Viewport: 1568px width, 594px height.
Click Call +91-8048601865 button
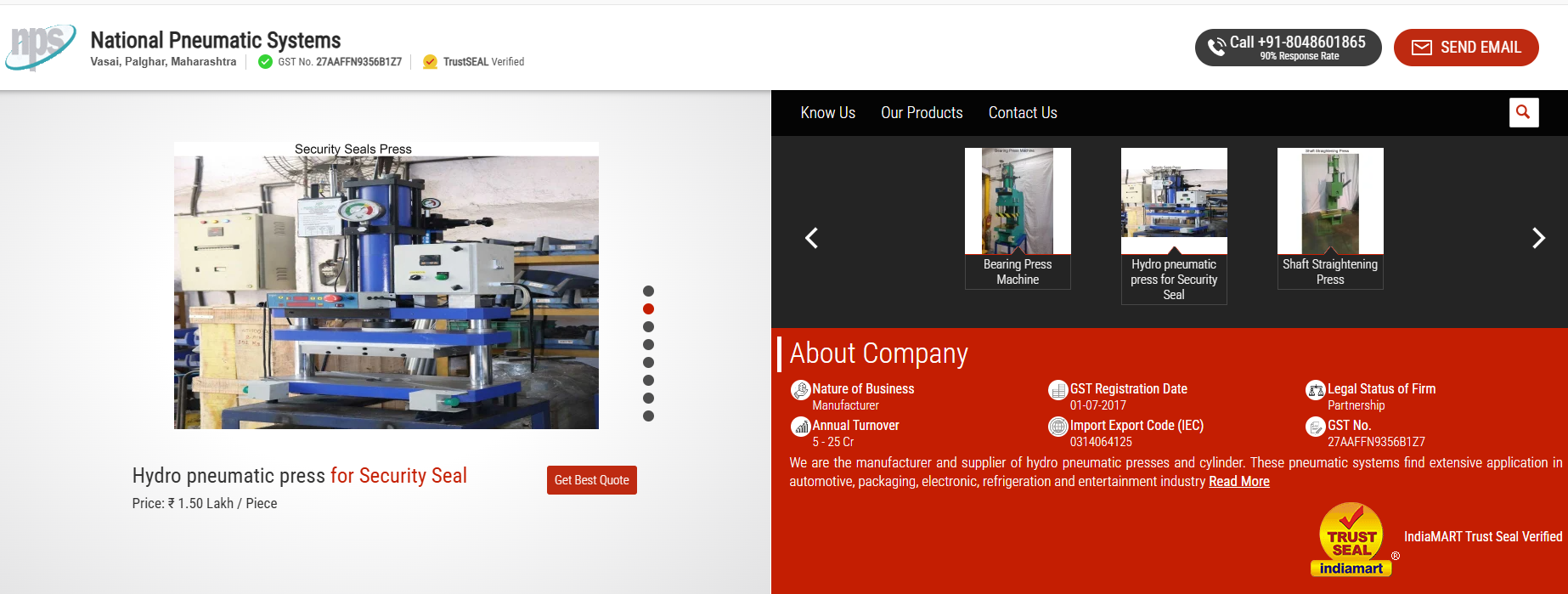tap(1288, 48)
